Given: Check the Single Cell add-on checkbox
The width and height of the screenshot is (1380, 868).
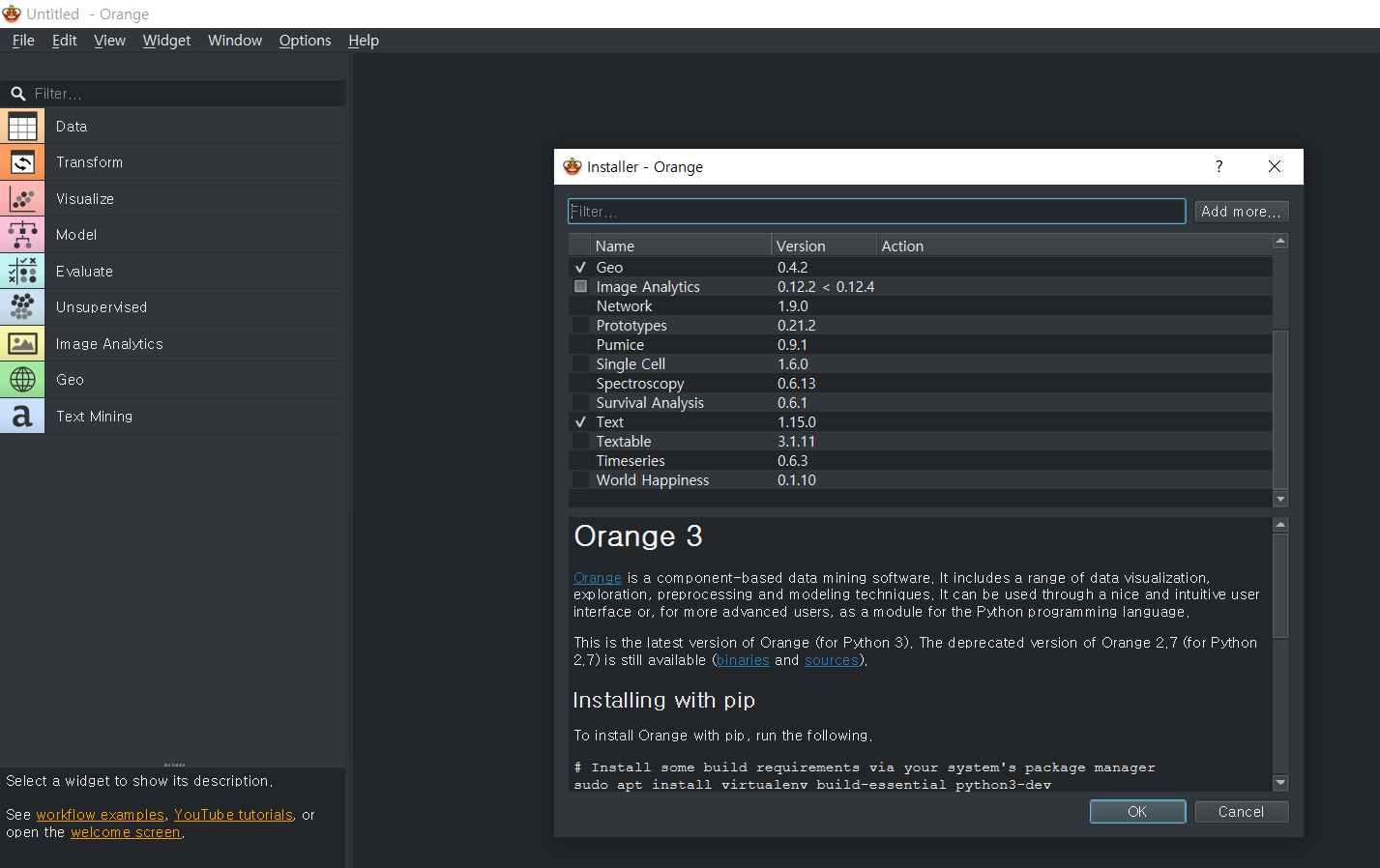Looking at the screenshot, I should [x=580, y=364].
